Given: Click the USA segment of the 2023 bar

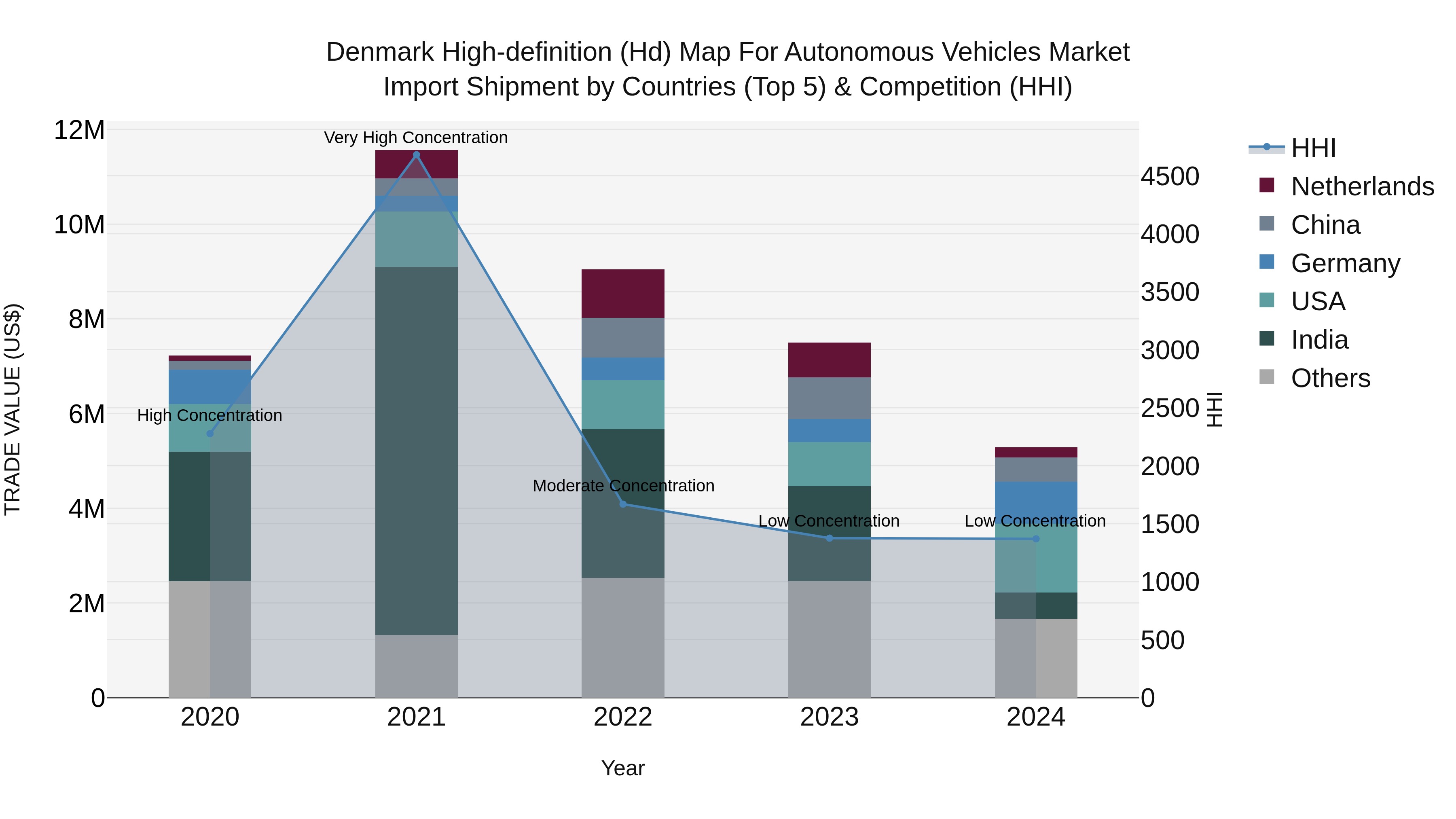Looking at the screenshot, I should [830, 464].
